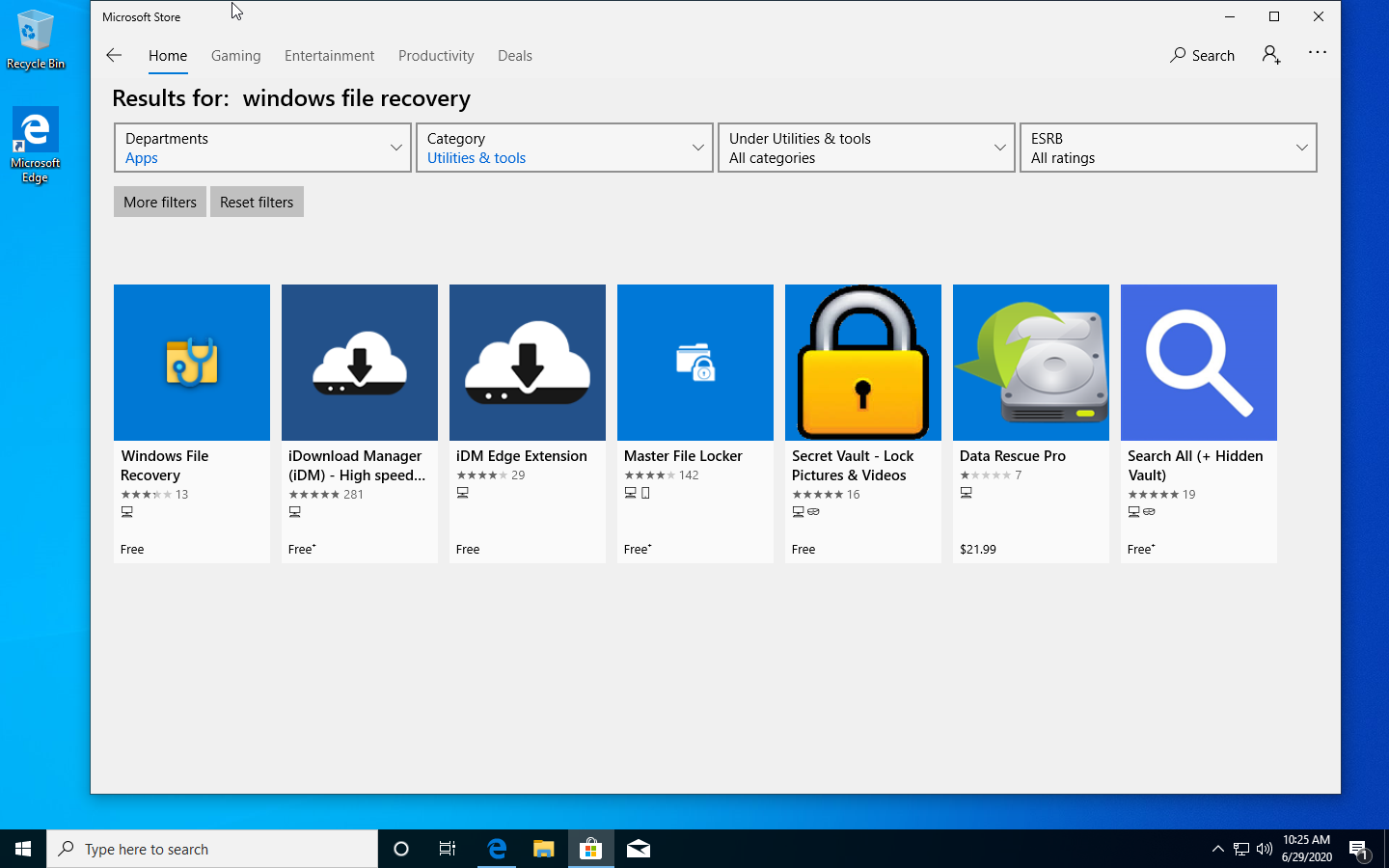Click the $21.99 price text
The width and height of the screenshot is (1389, 868).
click(x=978, y=550)
